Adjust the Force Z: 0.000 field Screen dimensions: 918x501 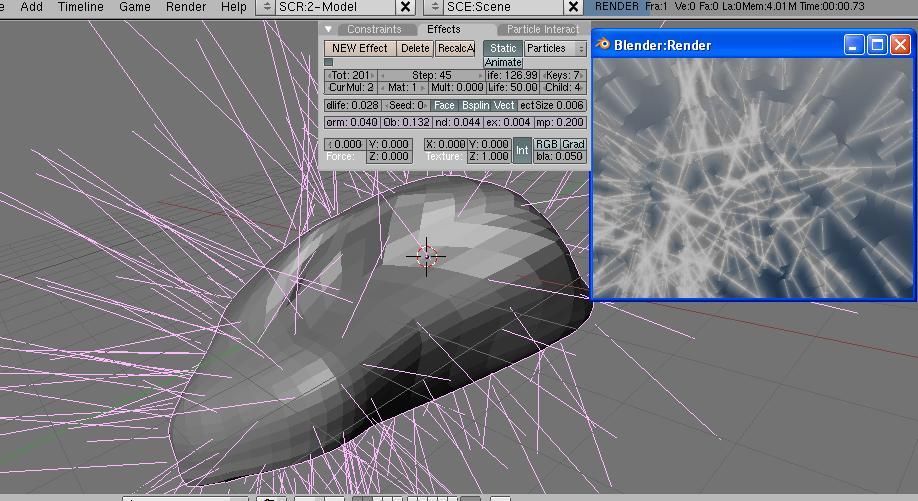click(x=389, y=156)
